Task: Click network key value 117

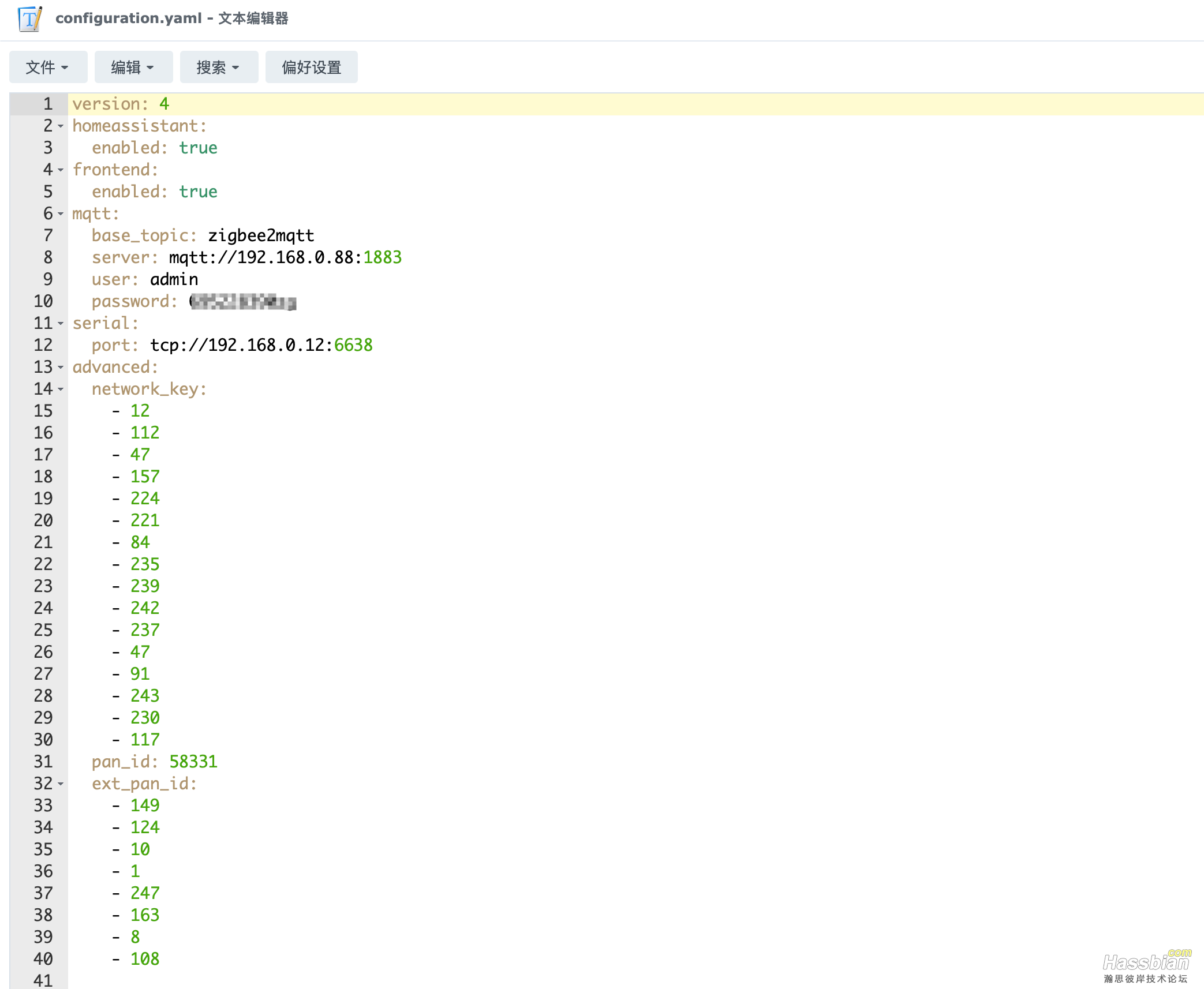Action: coord(145,740)
